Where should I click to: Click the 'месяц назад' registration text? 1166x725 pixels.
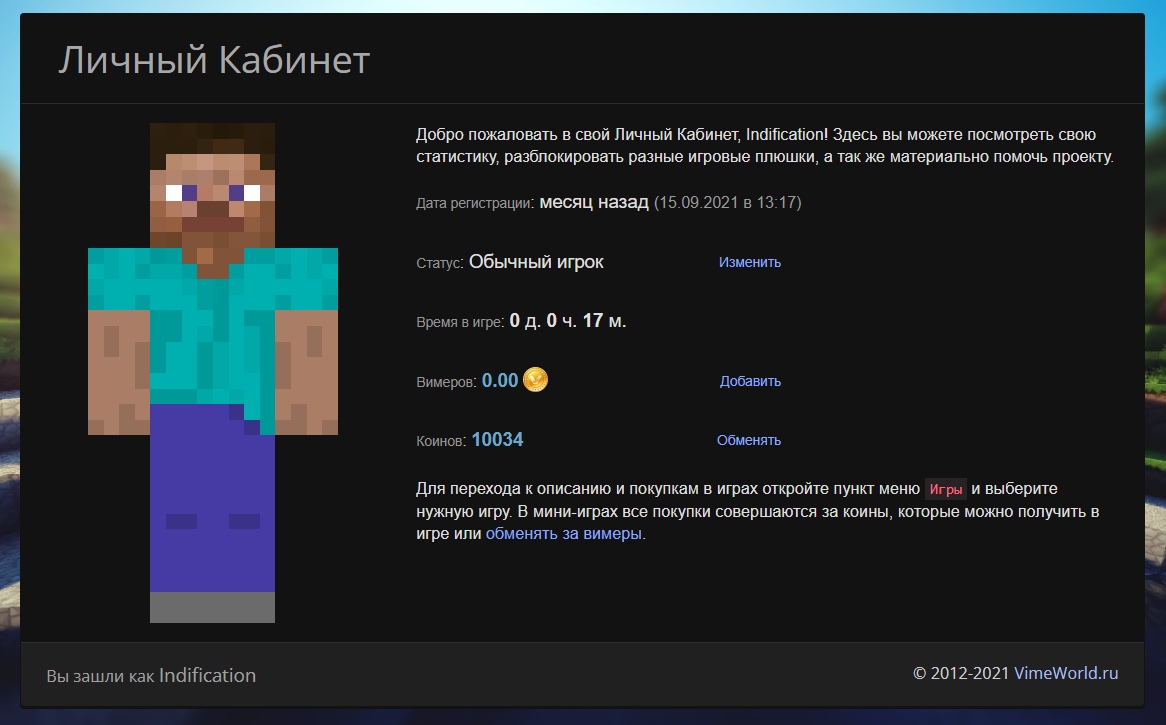[x=594, y=202]
